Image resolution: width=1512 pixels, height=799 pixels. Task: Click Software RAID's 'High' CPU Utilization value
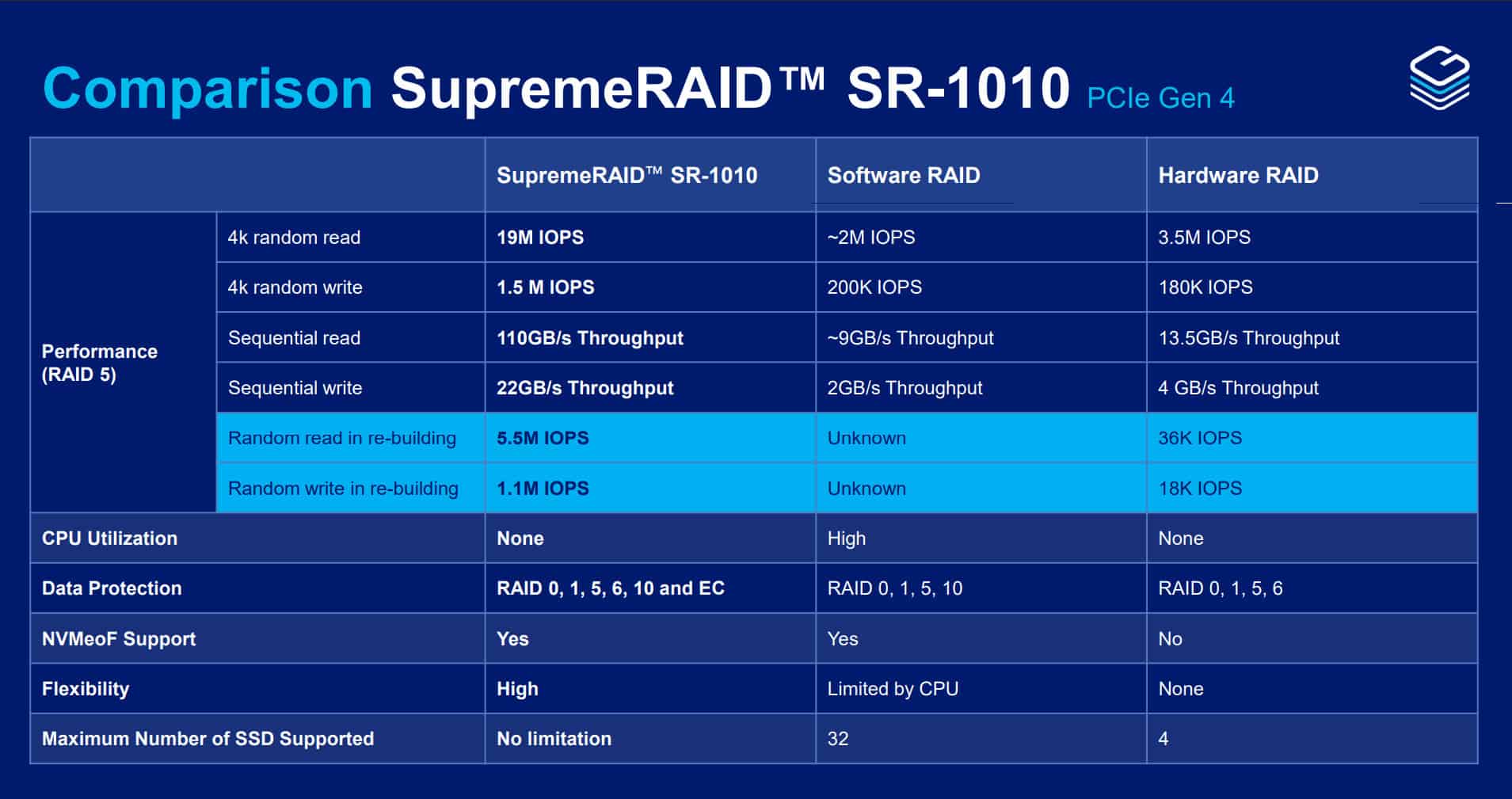847,538
